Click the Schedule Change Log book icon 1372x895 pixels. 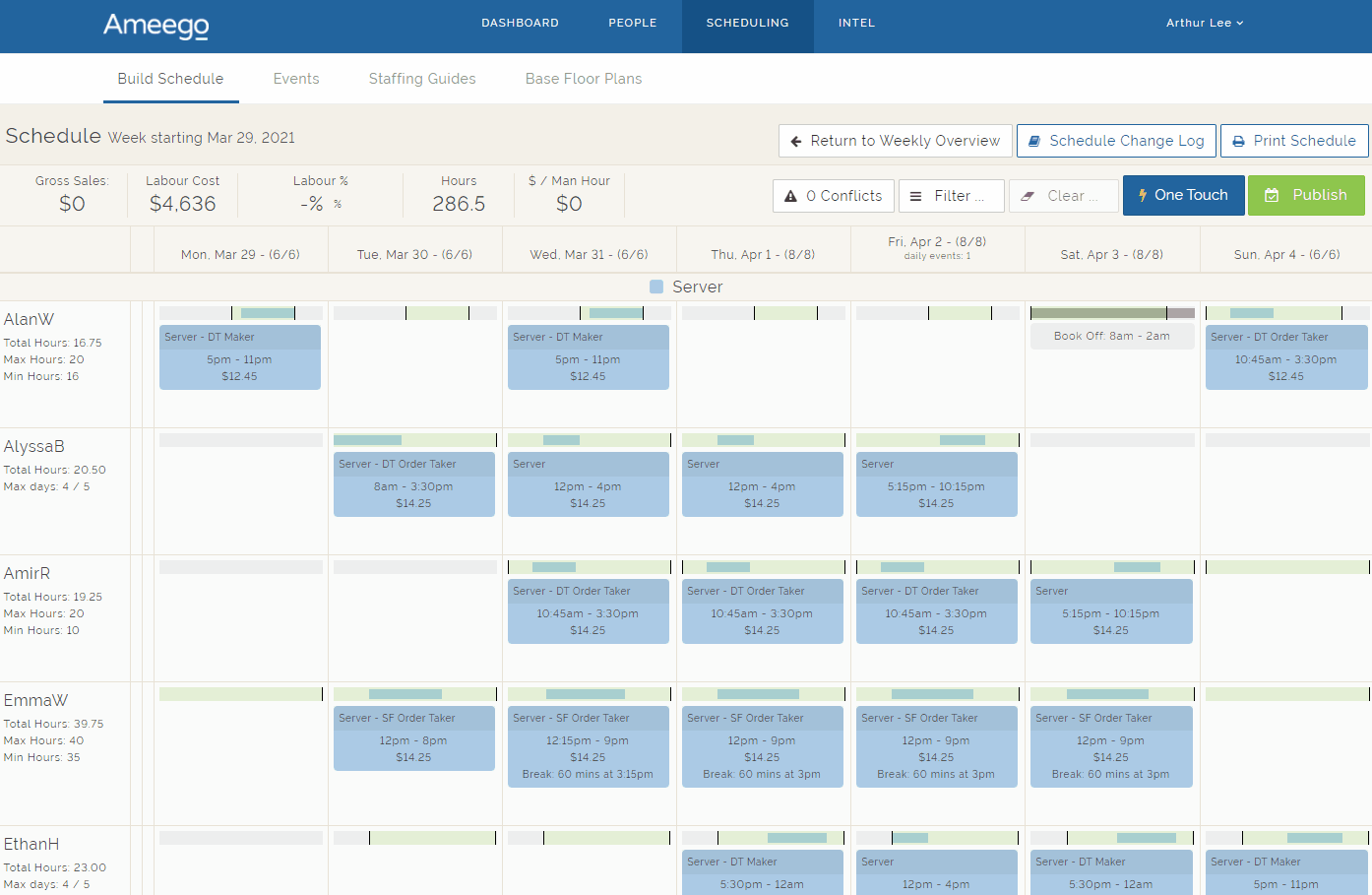pos(1033,141)
